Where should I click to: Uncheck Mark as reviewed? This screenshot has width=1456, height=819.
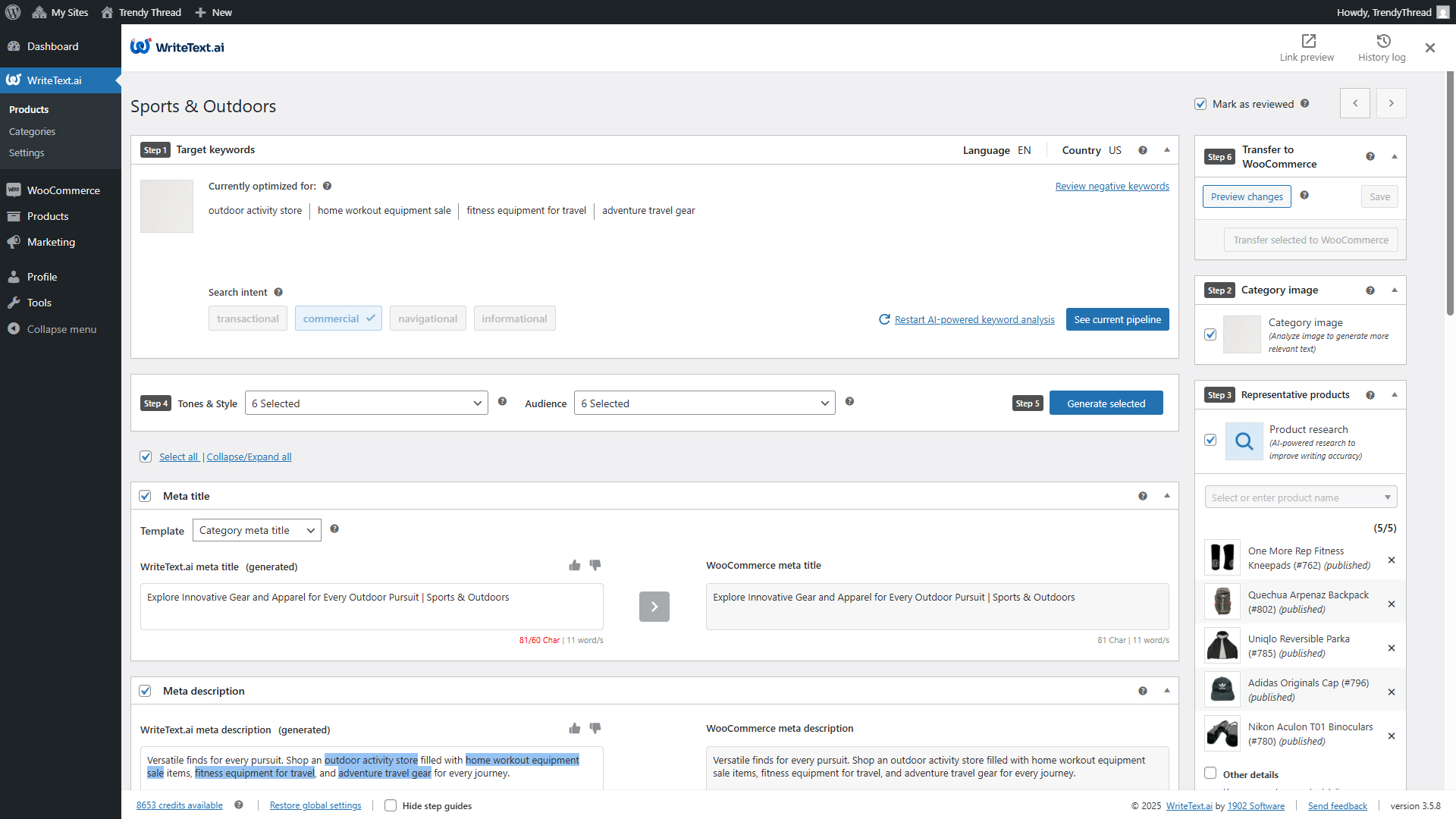1201,104
